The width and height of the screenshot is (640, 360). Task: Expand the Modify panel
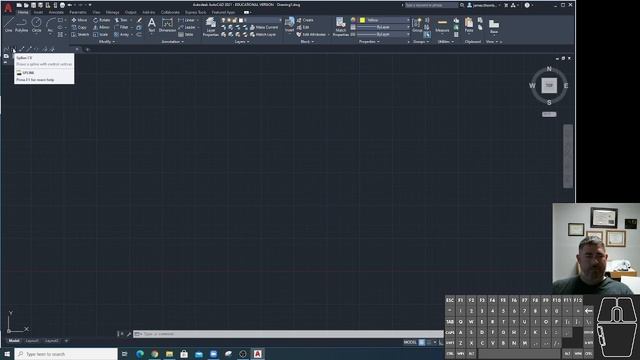(107, 42)
